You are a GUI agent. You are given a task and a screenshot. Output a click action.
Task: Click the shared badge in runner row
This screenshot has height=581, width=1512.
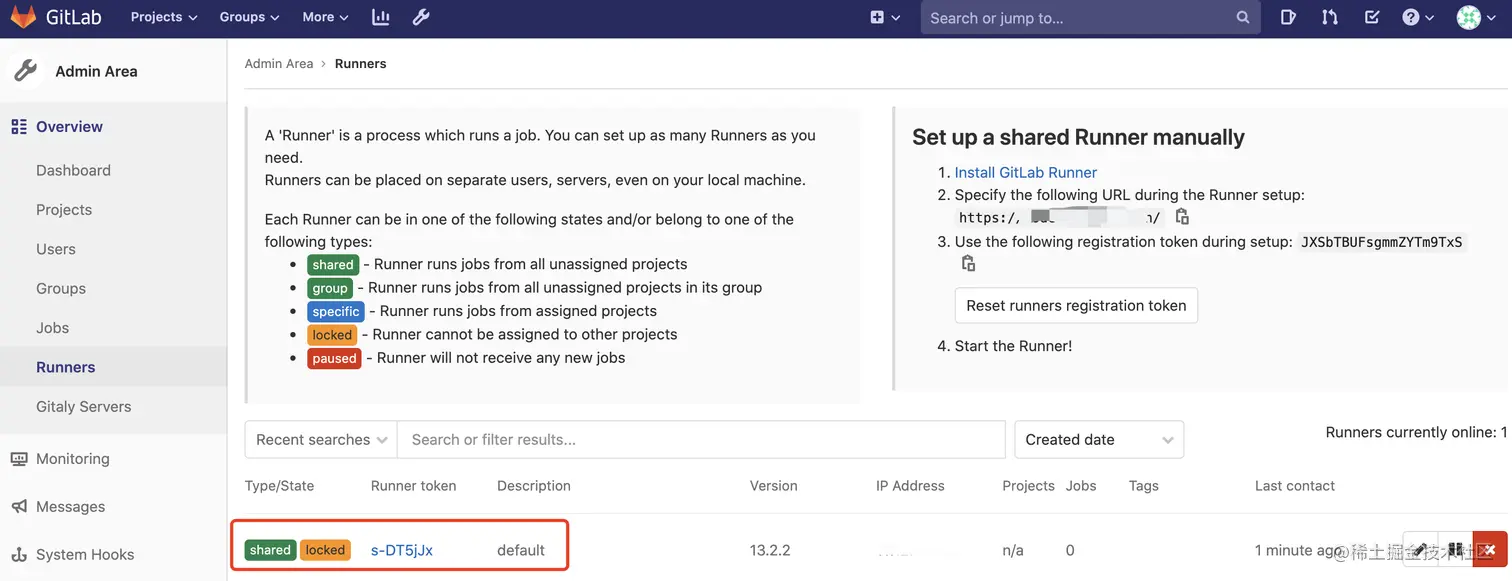point(270,550)
